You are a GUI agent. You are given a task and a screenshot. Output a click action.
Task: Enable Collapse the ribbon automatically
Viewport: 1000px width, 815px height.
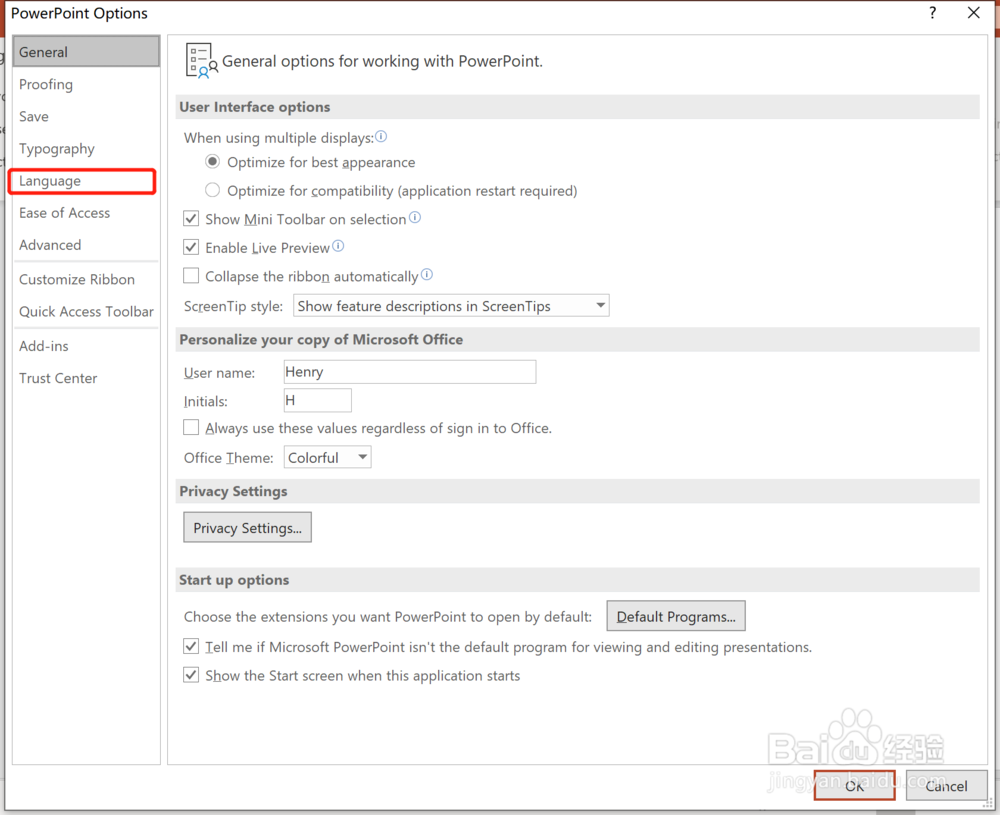tap(191, 275)
